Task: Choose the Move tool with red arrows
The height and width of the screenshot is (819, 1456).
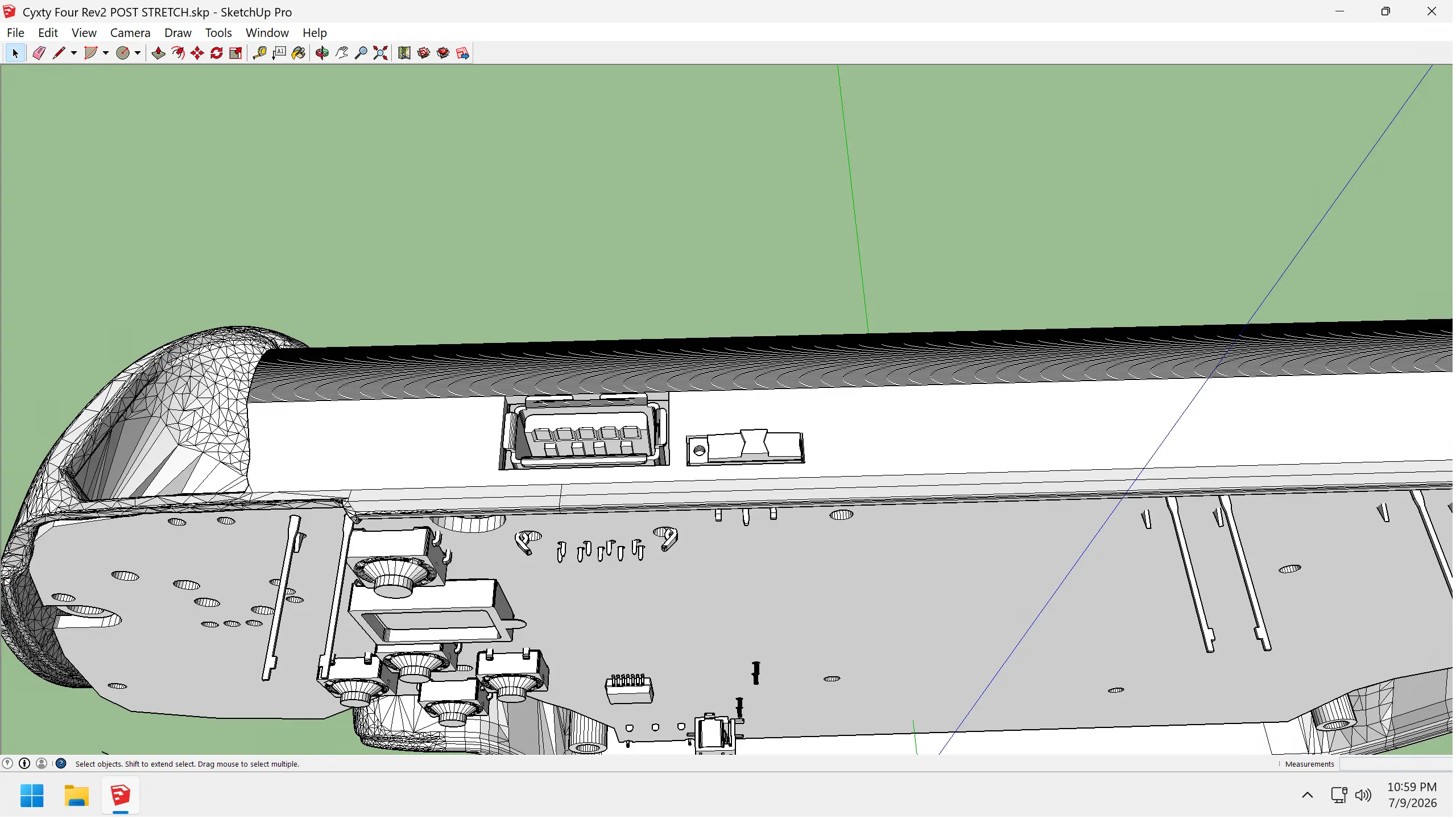Action: pos(197,53)
